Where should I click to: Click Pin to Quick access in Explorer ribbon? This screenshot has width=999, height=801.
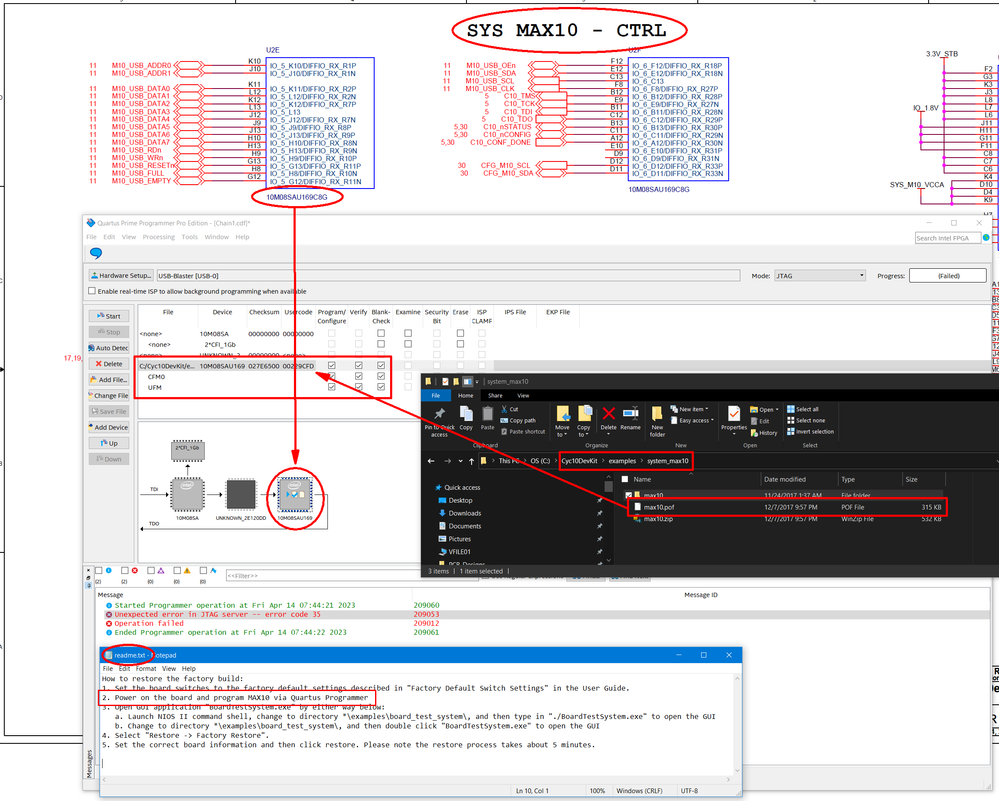coord(439,420)
